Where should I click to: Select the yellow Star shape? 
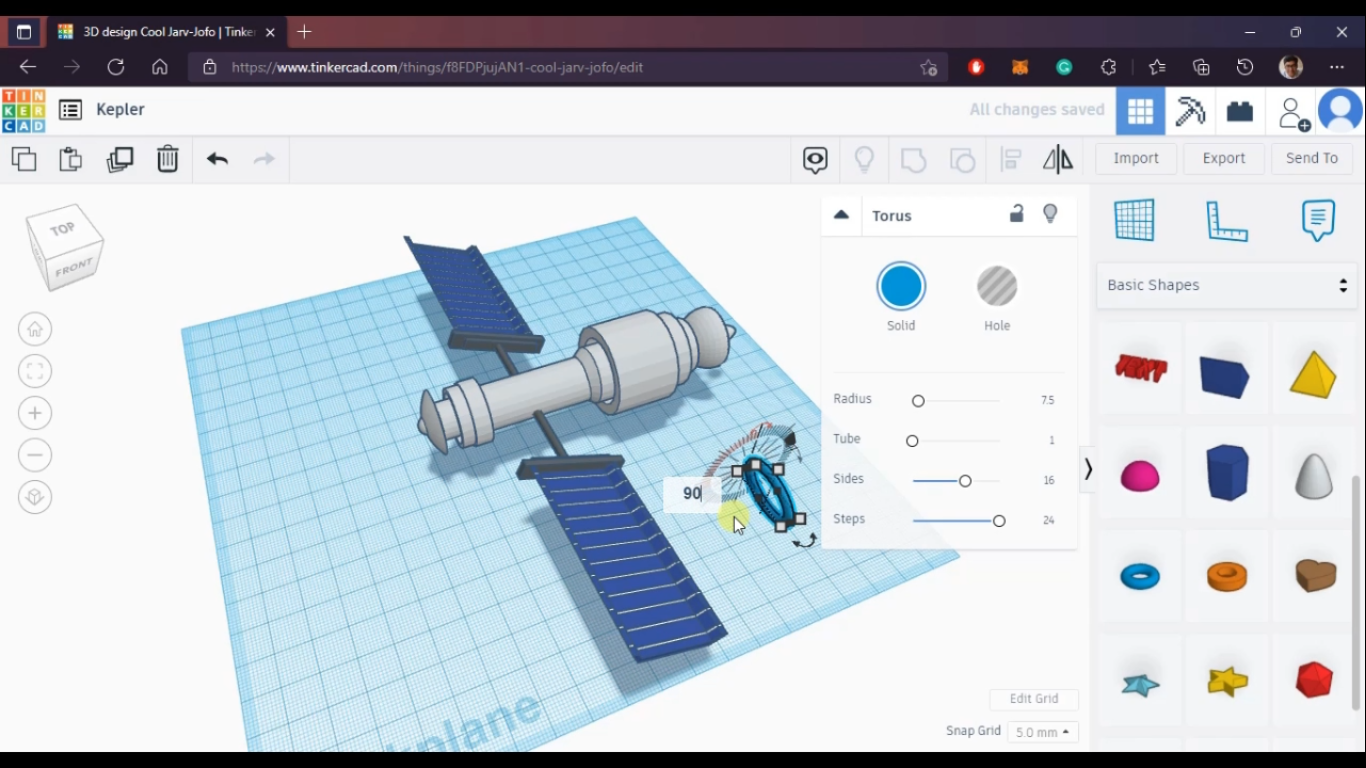pyautogui.click(x=1227, y=682)
